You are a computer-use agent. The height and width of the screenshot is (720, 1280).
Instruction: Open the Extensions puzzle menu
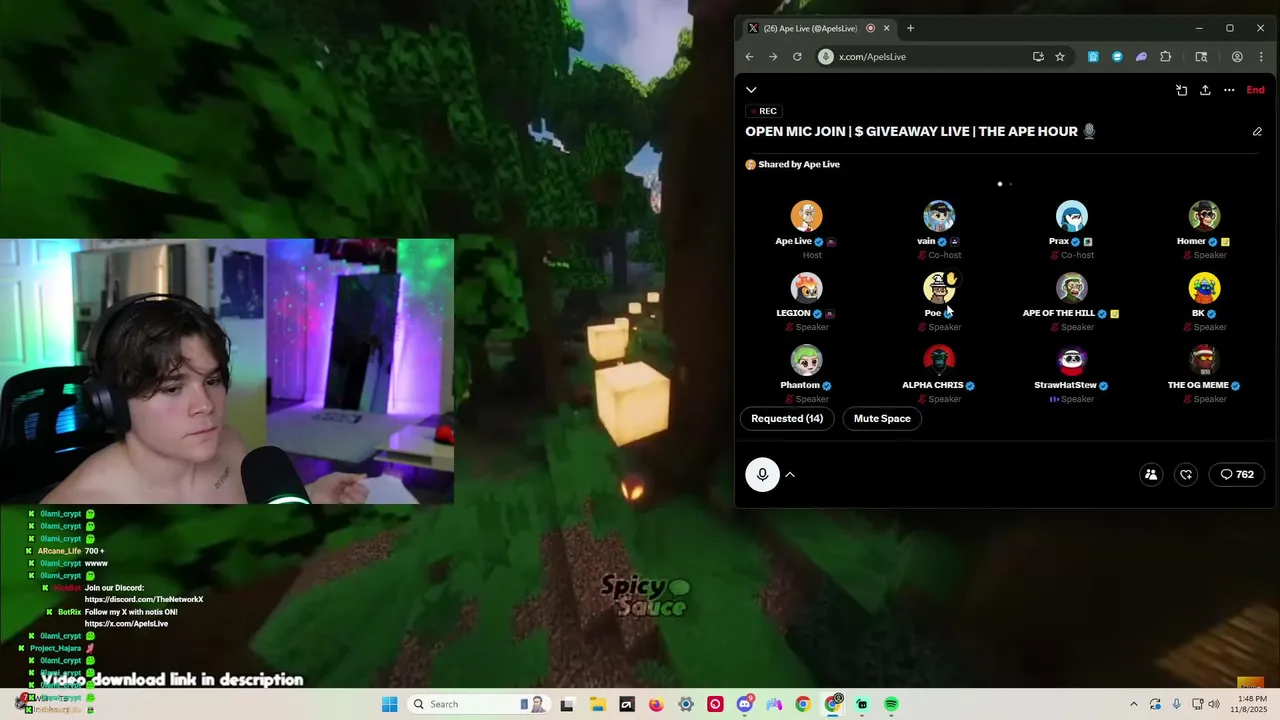click(x=1165, y=57)
